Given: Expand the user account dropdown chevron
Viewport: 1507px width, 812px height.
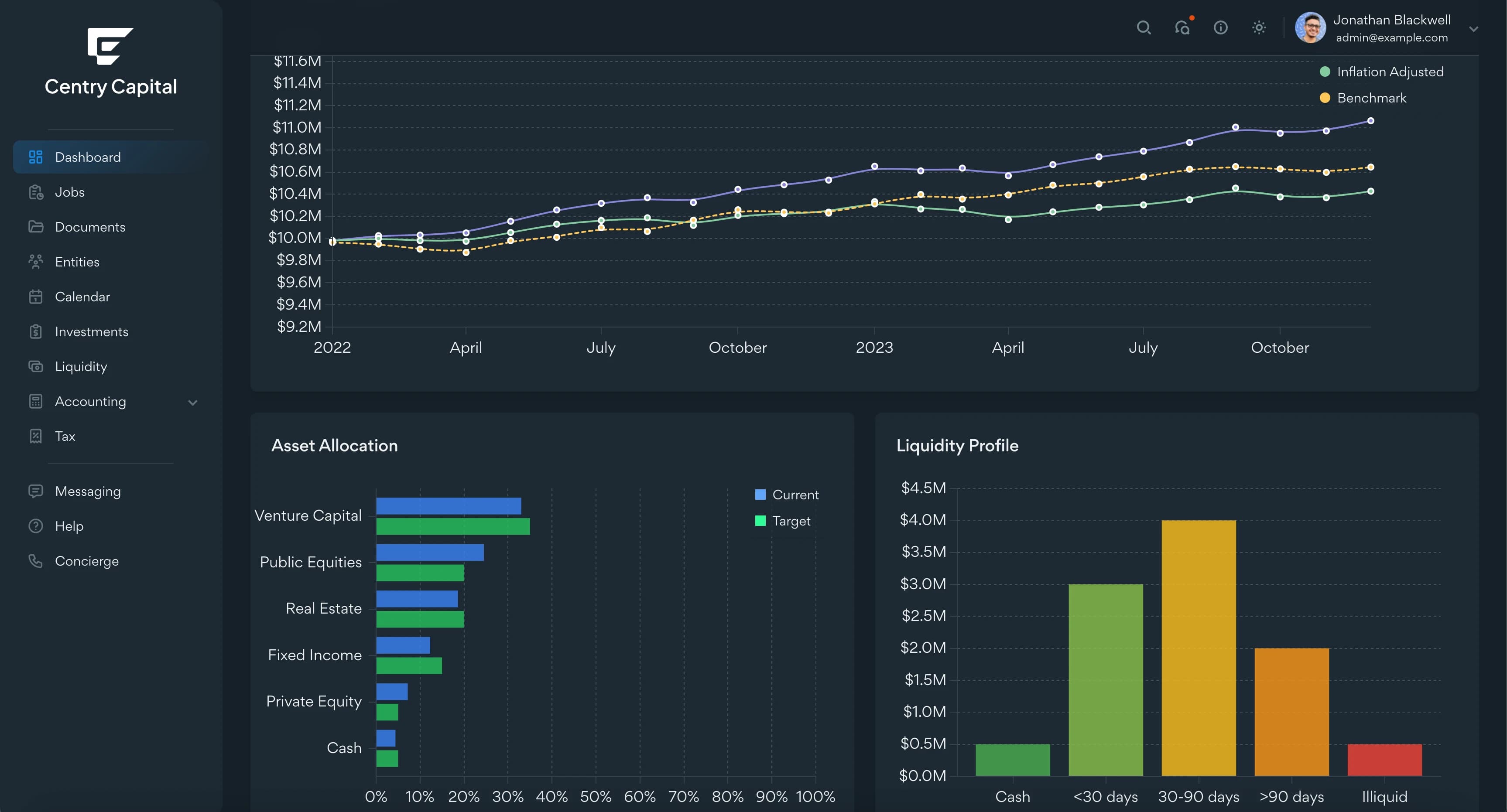Looking at the screenshot, I should point(1474,29).
